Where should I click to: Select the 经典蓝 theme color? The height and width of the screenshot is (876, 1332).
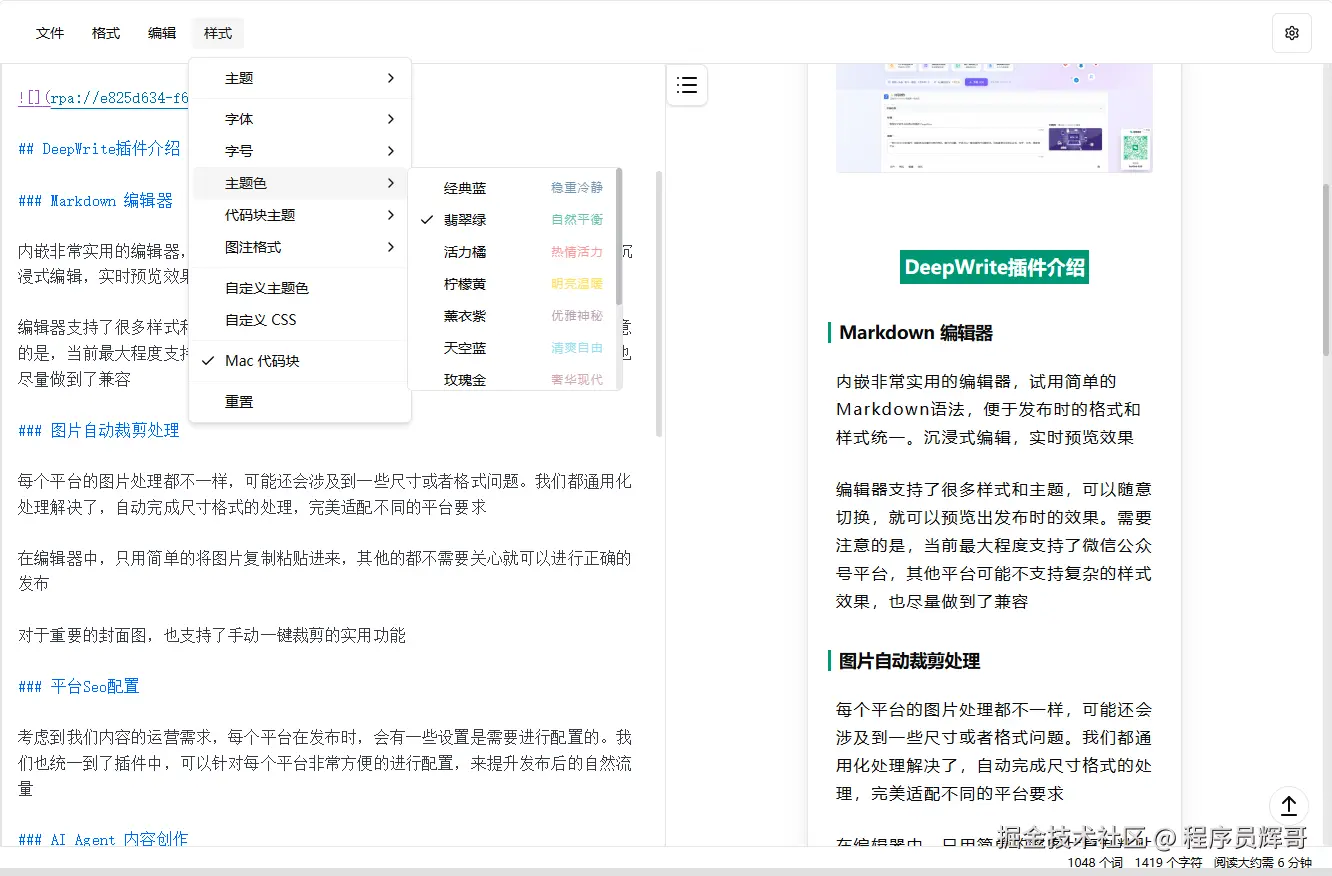pyautogui.click(x=513, y=188)
